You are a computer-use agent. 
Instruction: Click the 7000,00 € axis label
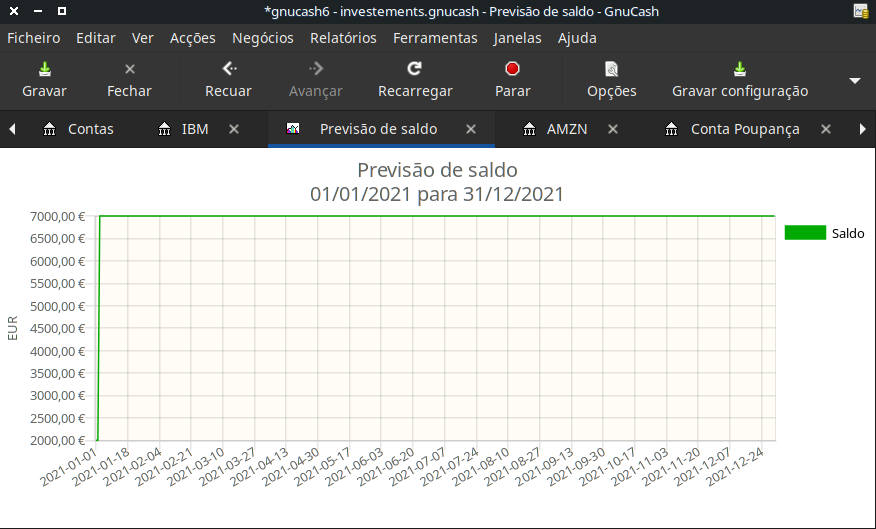(57, 217)
